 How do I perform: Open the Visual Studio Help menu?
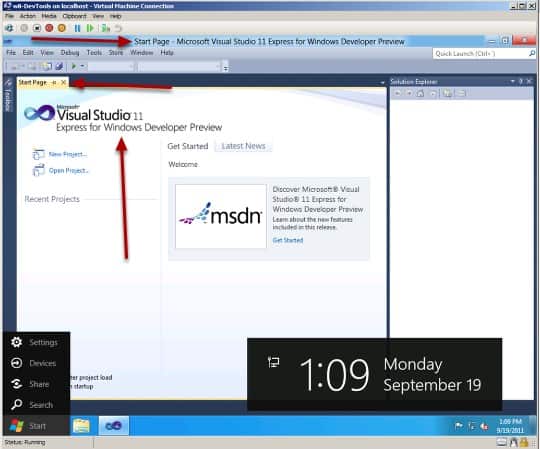(x=167, y=52)
